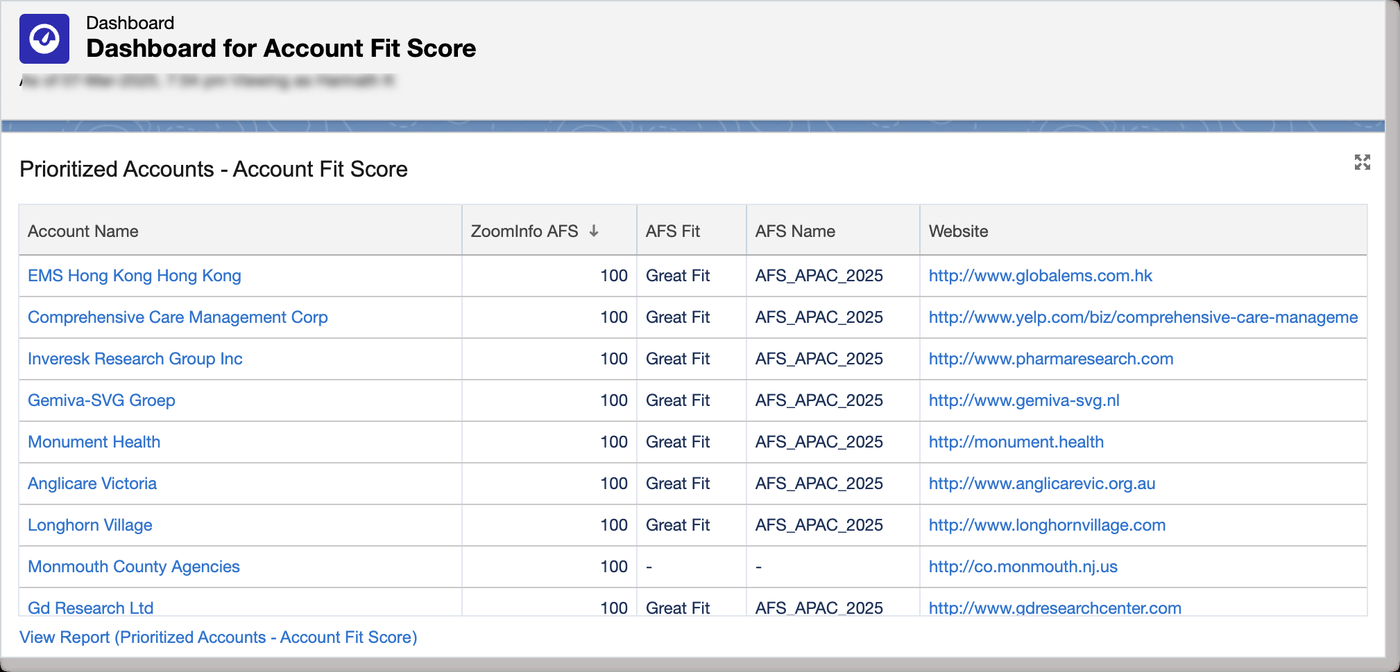Open the Anglicare Victoria account

[x=92, y=483]
